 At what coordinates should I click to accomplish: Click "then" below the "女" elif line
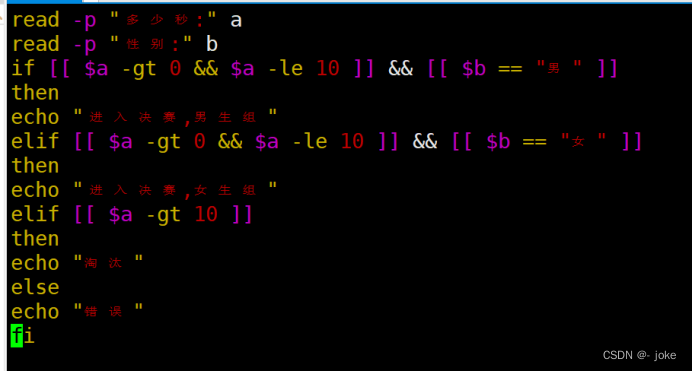click(x=35, y=166)
